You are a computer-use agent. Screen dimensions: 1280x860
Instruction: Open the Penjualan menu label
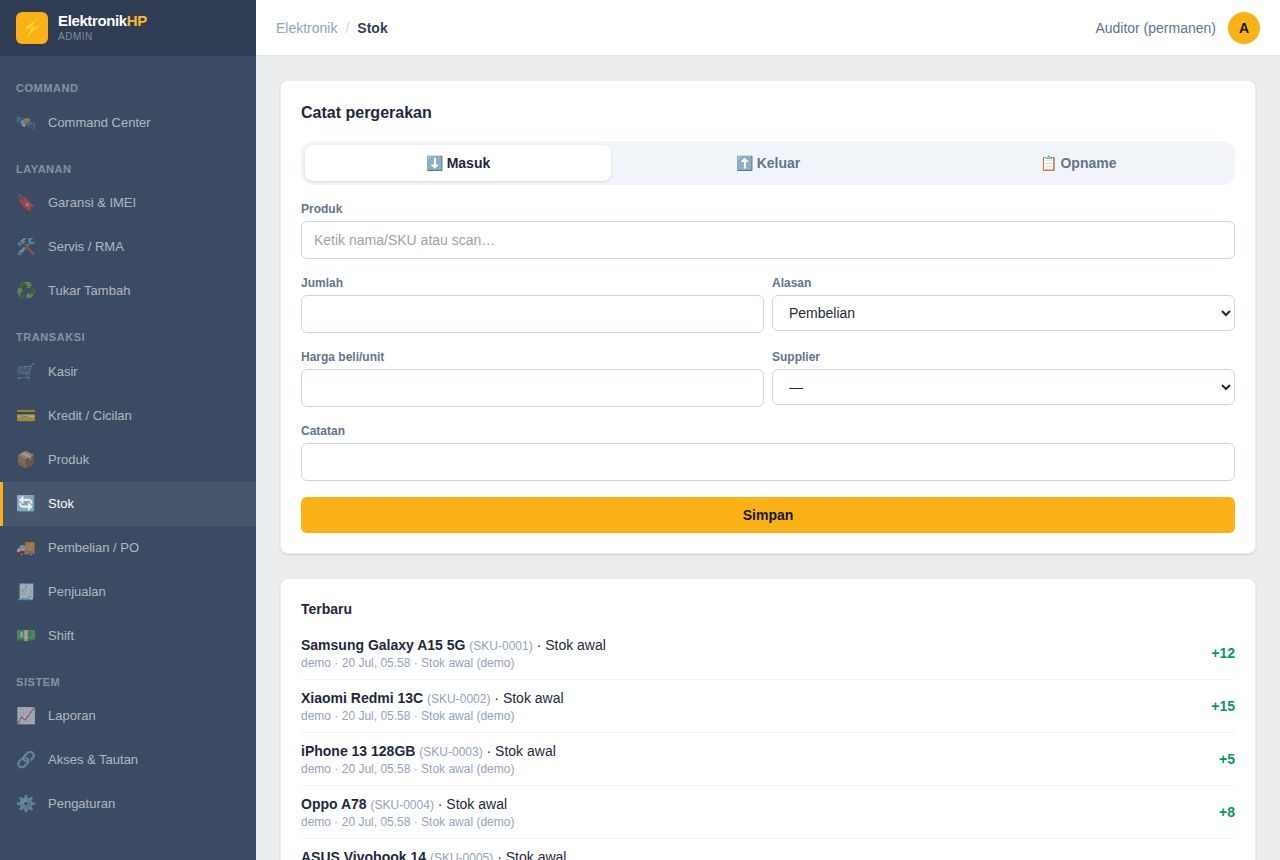point(77,592)
